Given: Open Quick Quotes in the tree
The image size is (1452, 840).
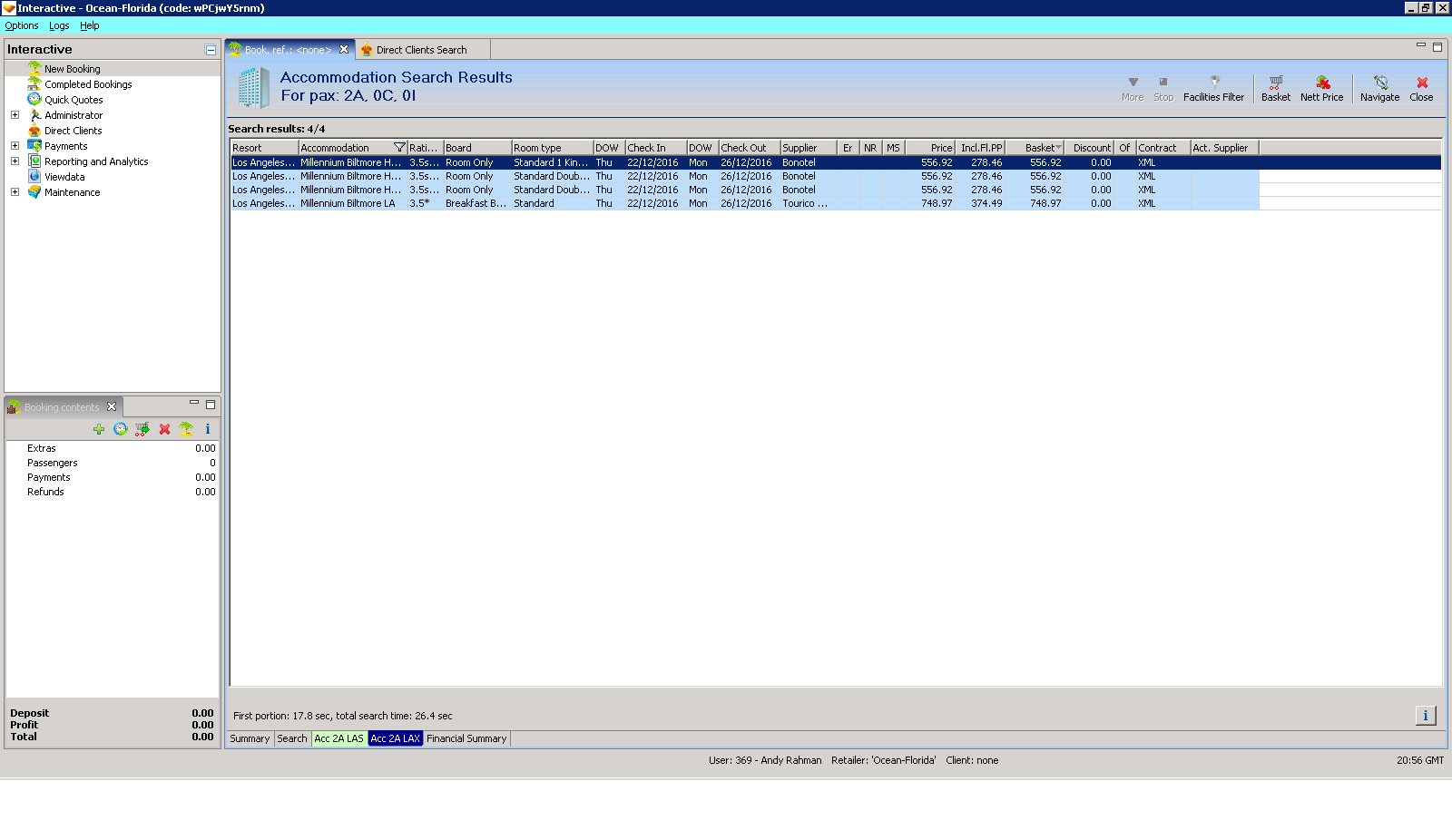Looking at the screenshot, I should [74, 100].
